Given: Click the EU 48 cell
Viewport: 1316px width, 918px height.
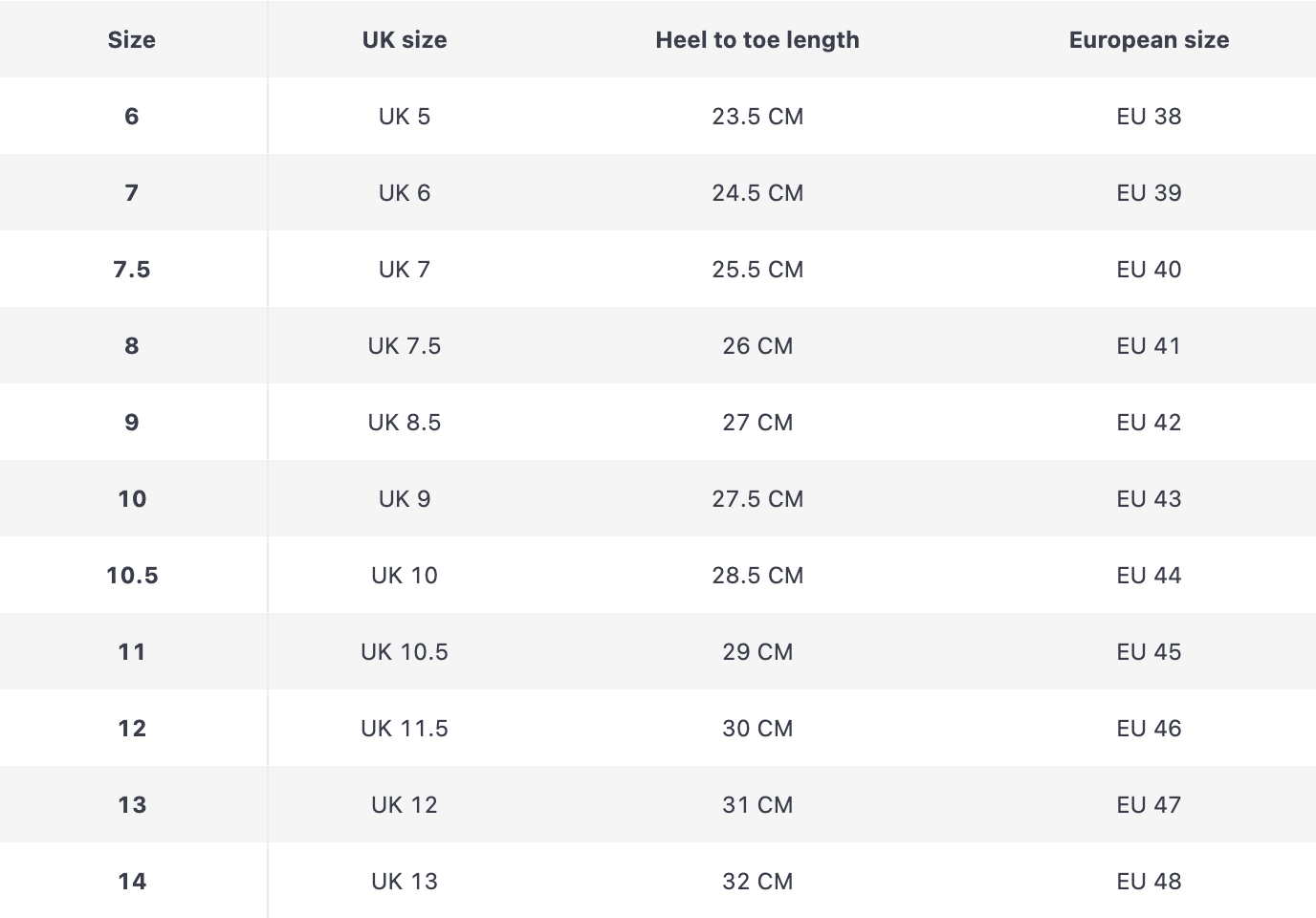Looking at the screenshot, I should [x=1149, y=881].
